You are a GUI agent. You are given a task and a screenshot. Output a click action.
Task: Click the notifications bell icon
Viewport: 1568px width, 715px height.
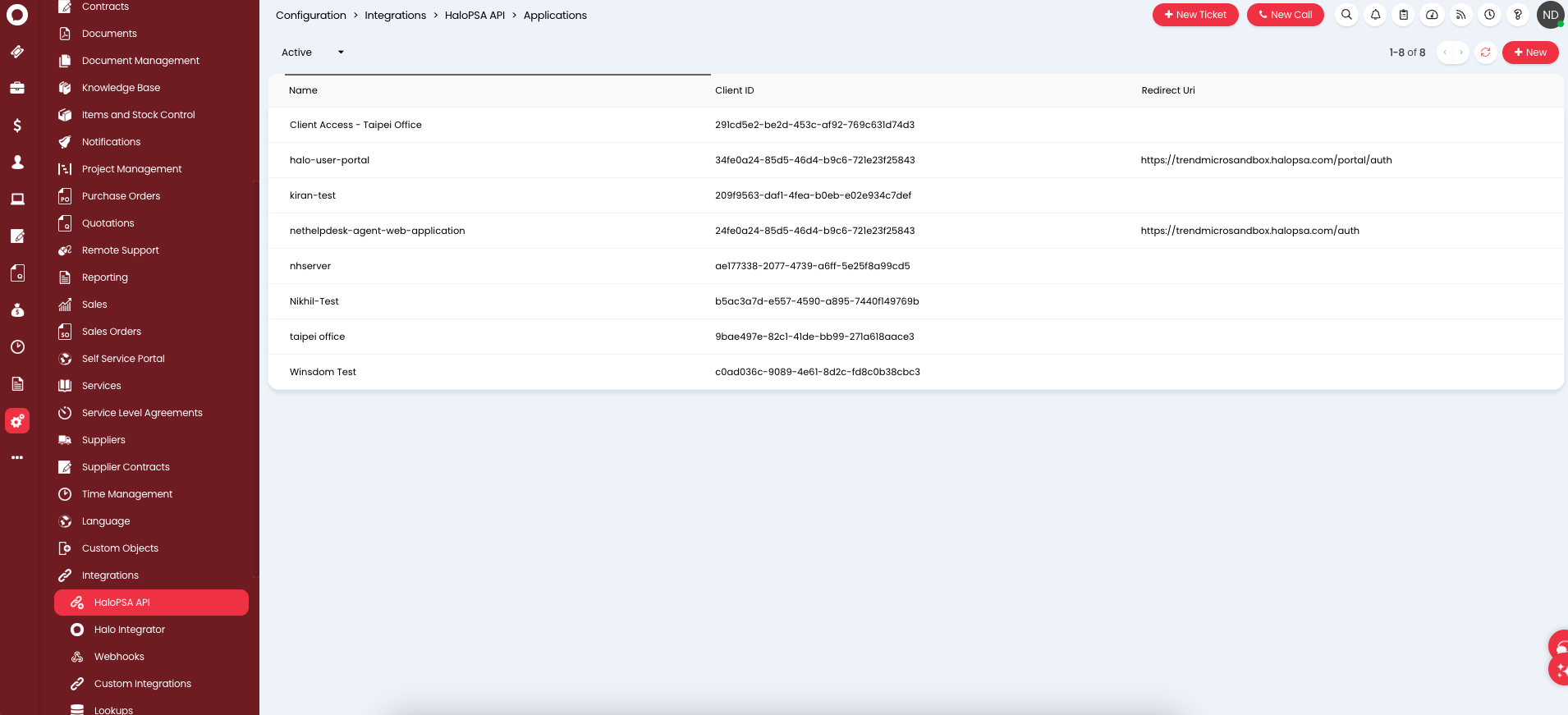[1375, 15]
